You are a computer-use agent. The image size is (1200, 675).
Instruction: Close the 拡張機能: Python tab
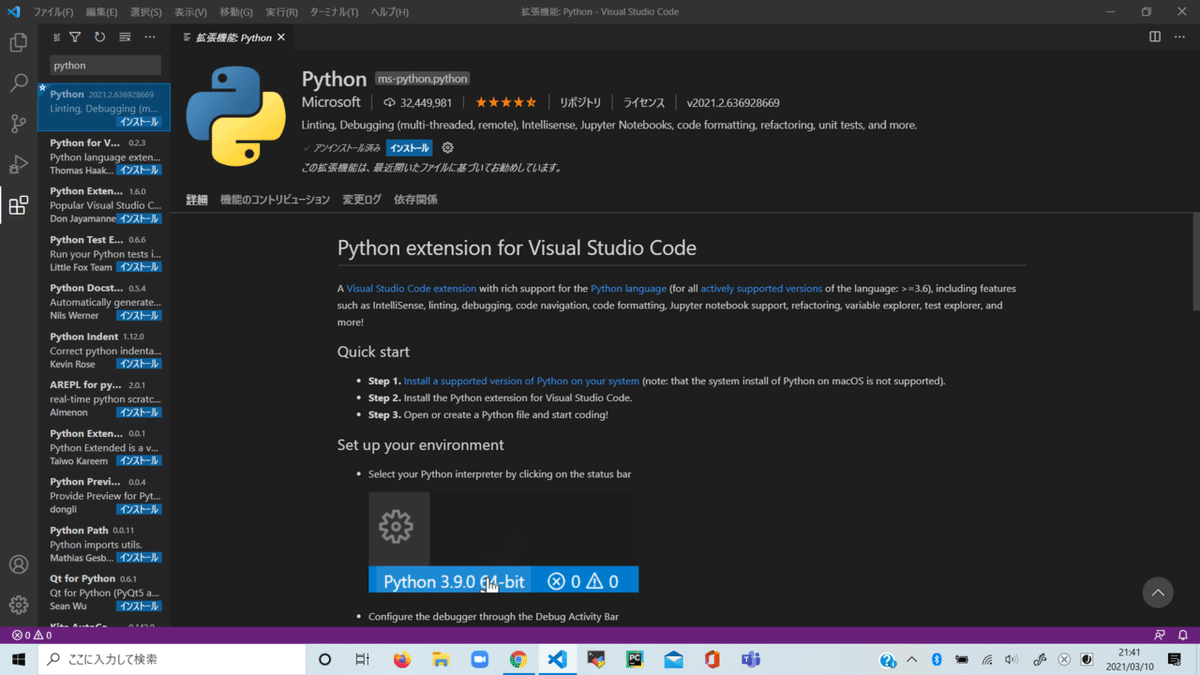point(281,37)
